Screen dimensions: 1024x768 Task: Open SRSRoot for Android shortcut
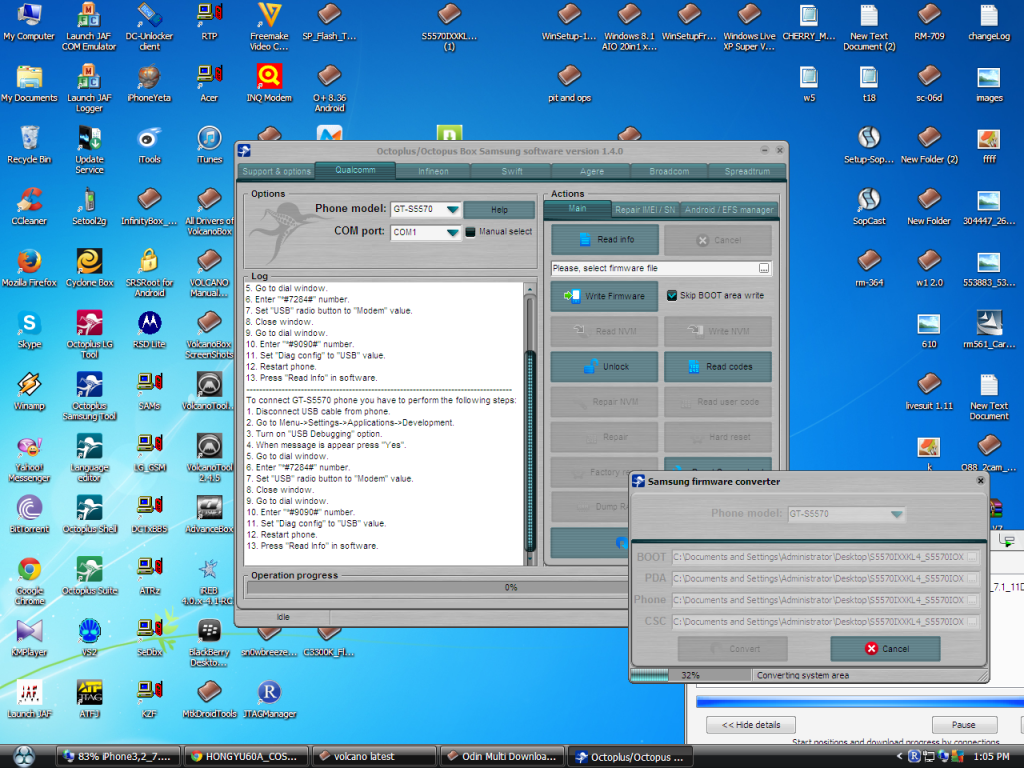(150, 273)
